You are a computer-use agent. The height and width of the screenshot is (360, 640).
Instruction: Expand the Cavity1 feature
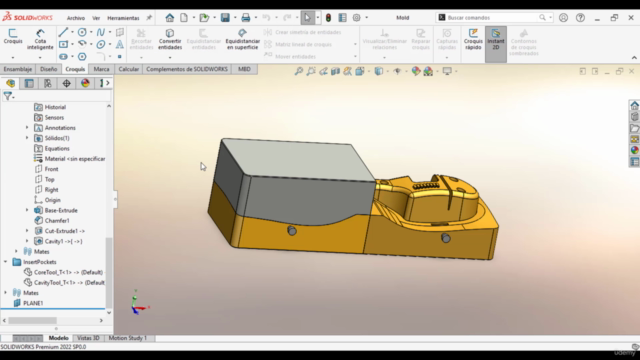[x=27, y=241]
